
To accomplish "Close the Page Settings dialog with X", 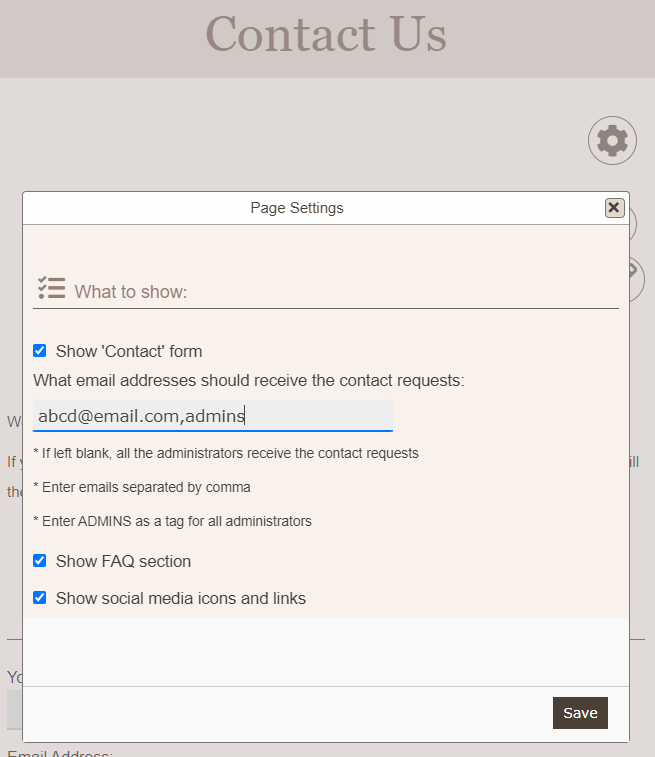I will coord(614,208).
